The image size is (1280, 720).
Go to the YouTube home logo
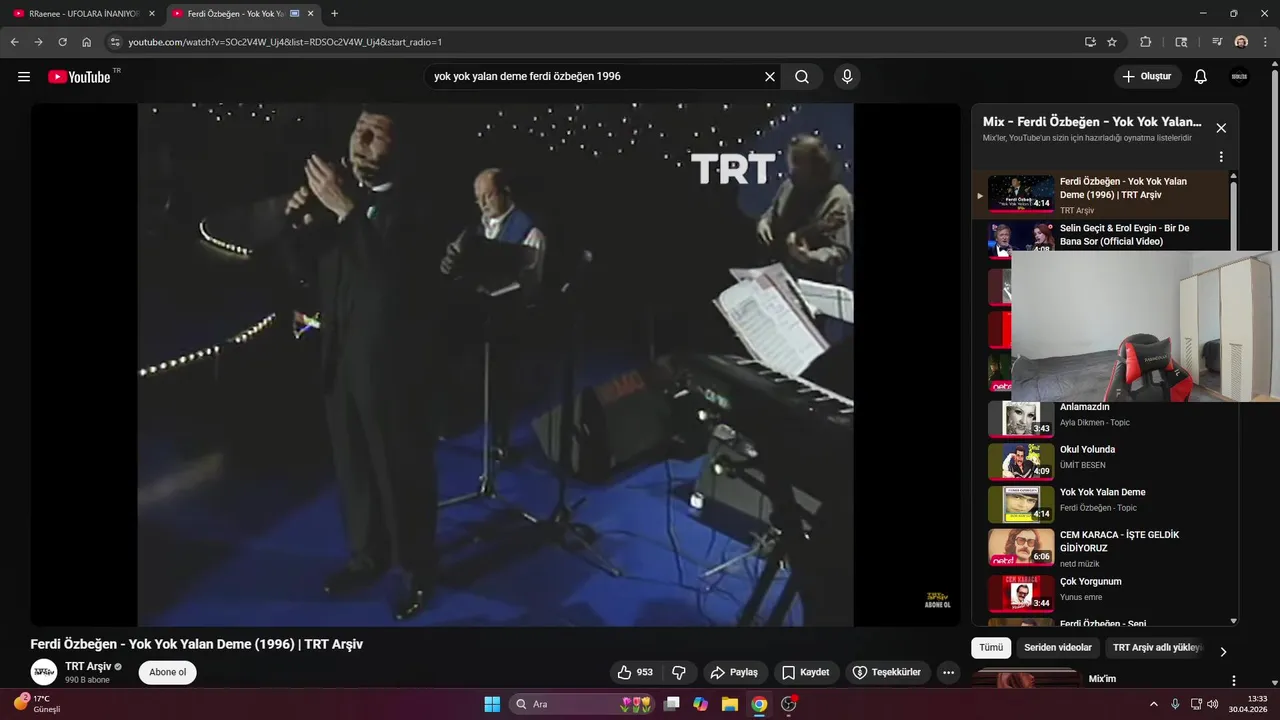point(79,77)
